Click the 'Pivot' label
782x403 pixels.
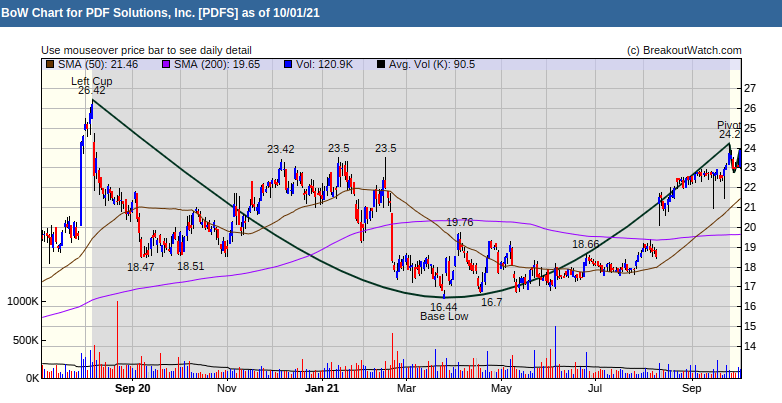tap(729, 125)
